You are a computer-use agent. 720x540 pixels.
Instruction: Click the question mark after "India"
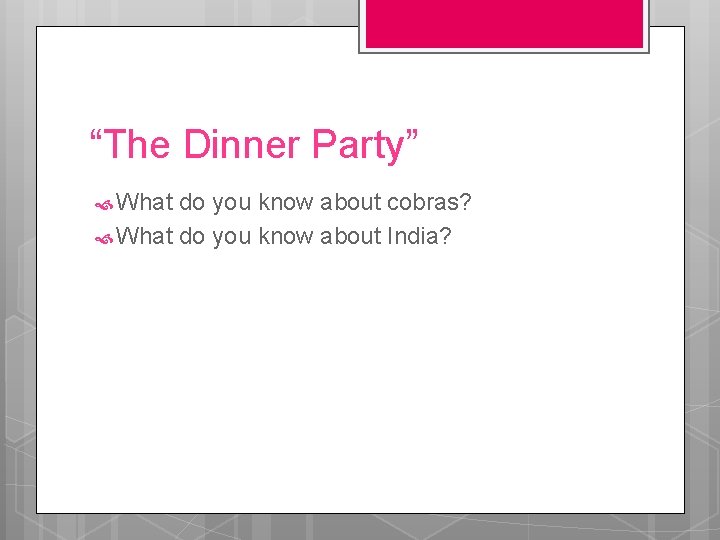(x=446, y=236)
